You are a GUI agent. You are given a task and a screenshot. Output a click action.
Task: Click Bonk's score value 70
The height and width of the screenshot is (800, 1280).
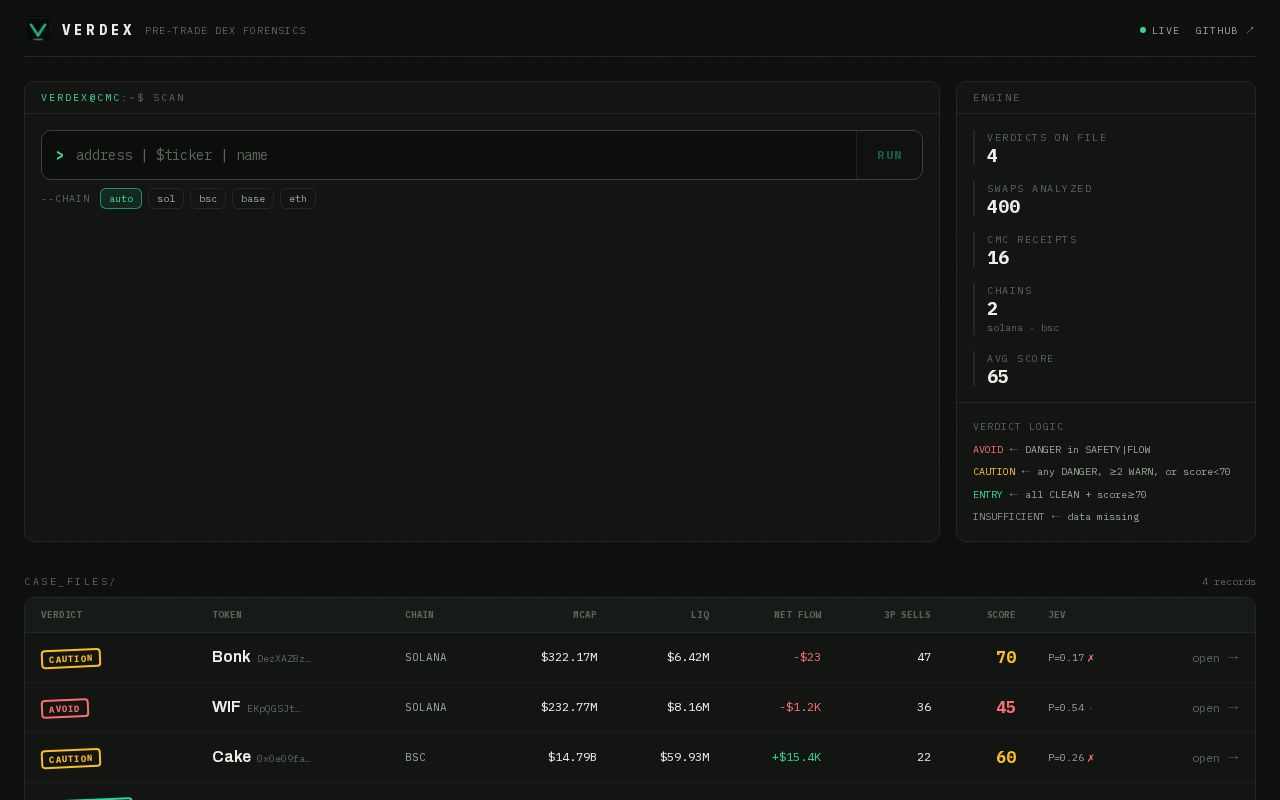click(x=1006, y=658)
